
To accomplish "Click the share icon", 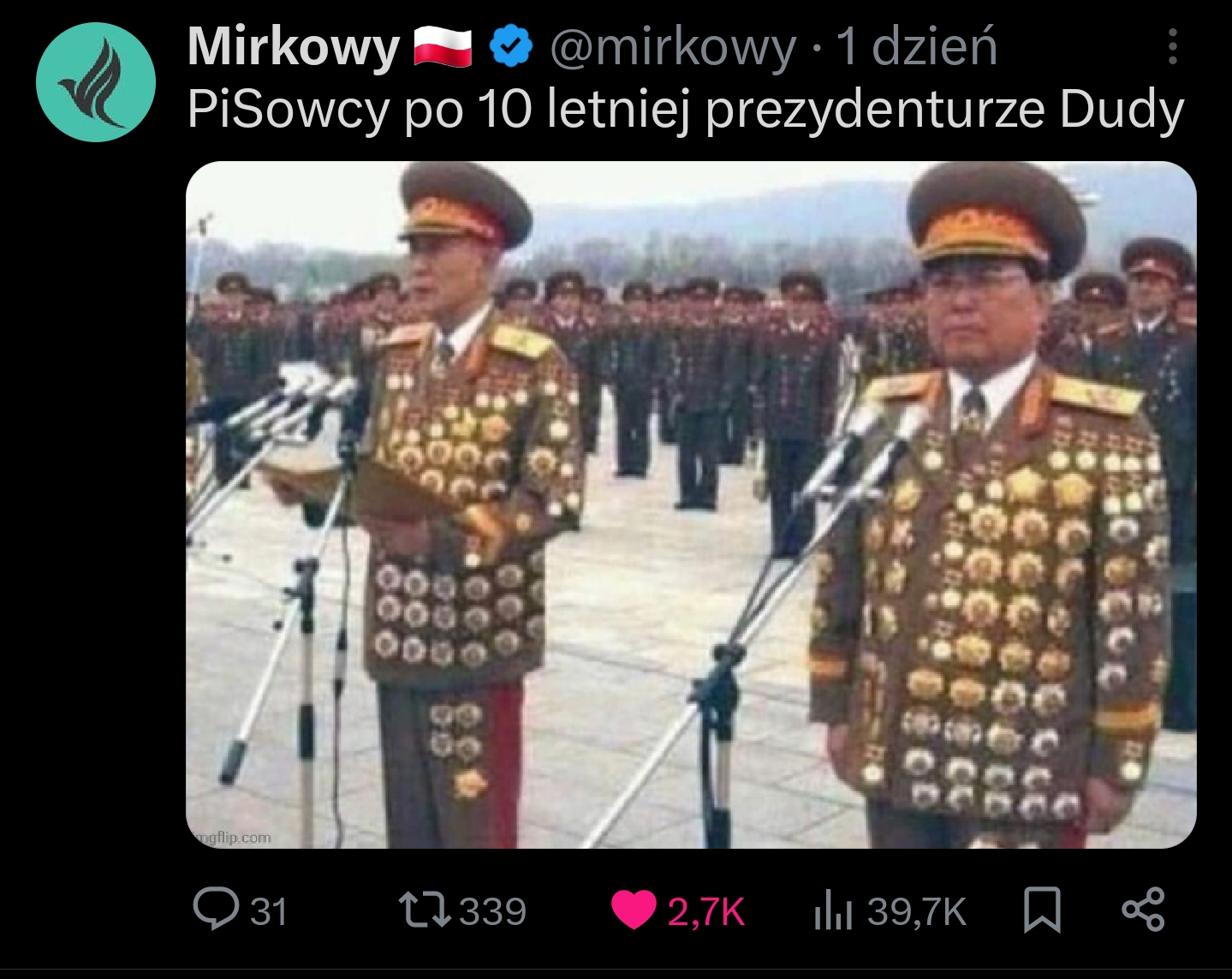I will 1144,910.
